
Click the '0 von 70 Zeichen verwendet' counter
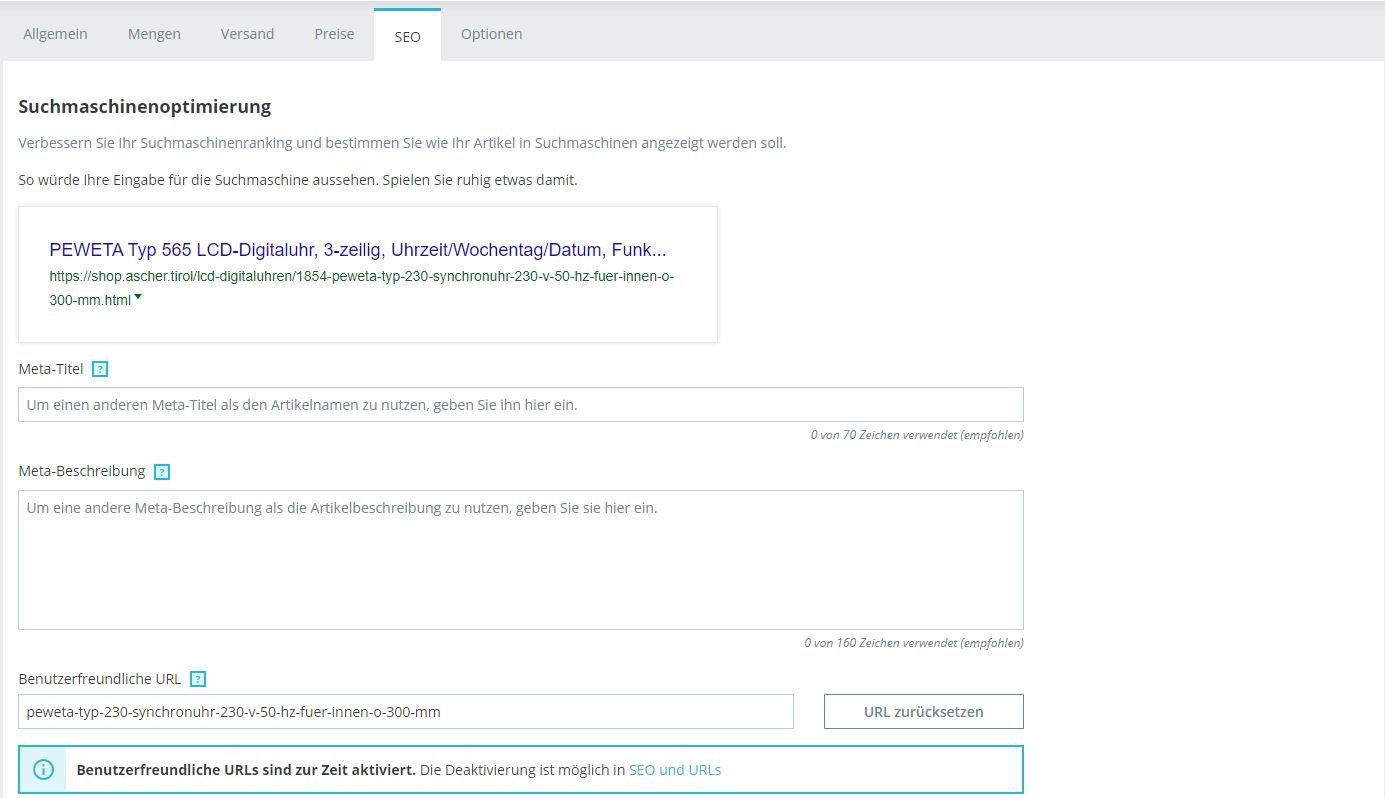click(917, 436)
